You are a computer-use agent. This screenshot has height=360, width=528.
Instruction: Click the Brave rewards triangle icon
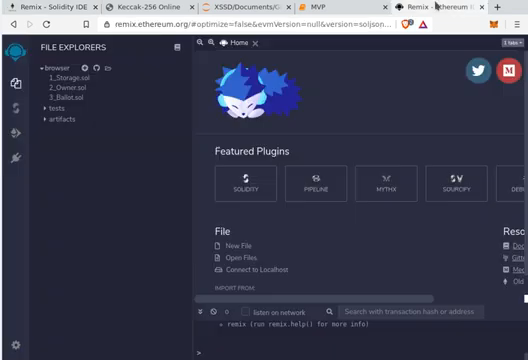(423, 25)
